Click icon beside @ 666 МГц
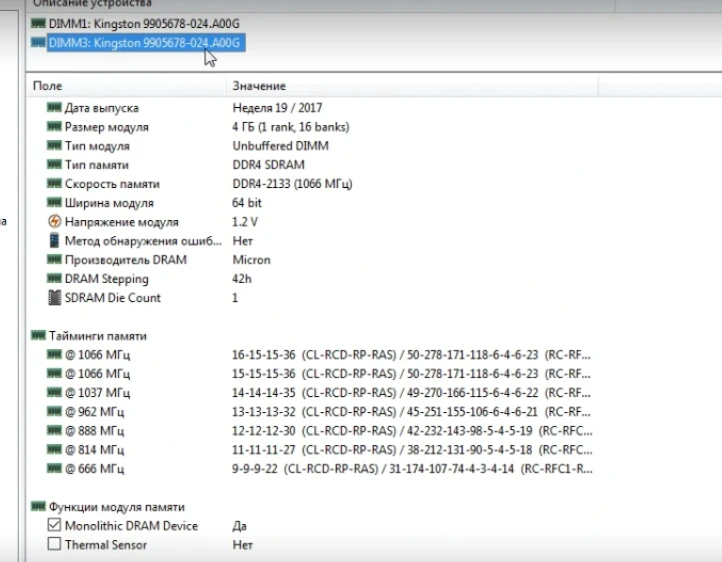Screen dimensions: 722x562 tap(54, 468)
